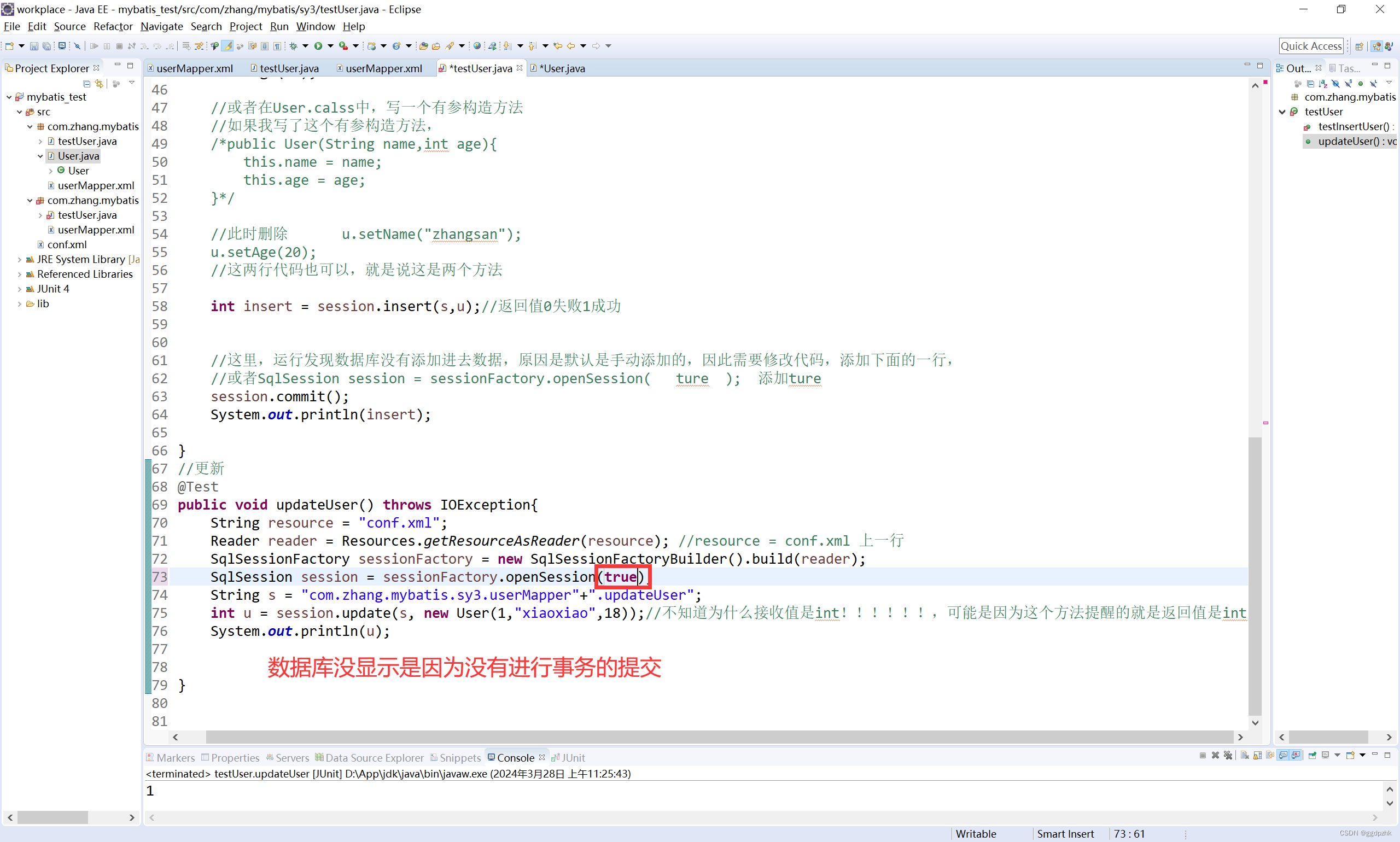1400x842 pixels.
Task: Click the Open web browser globe icon
Action: click(477, 46)
